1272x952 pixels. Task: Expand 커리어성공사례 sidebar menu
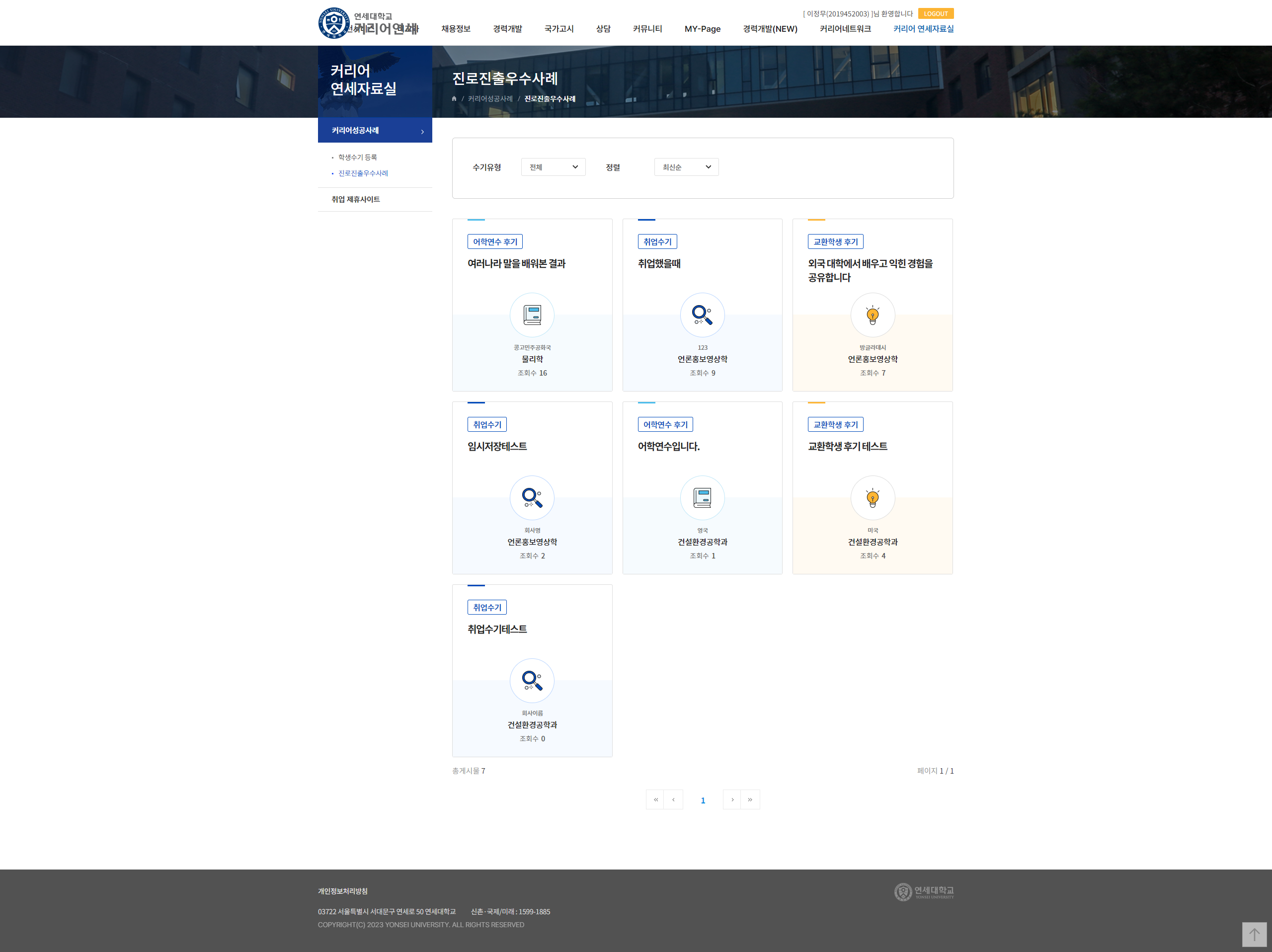click(374, 131)
